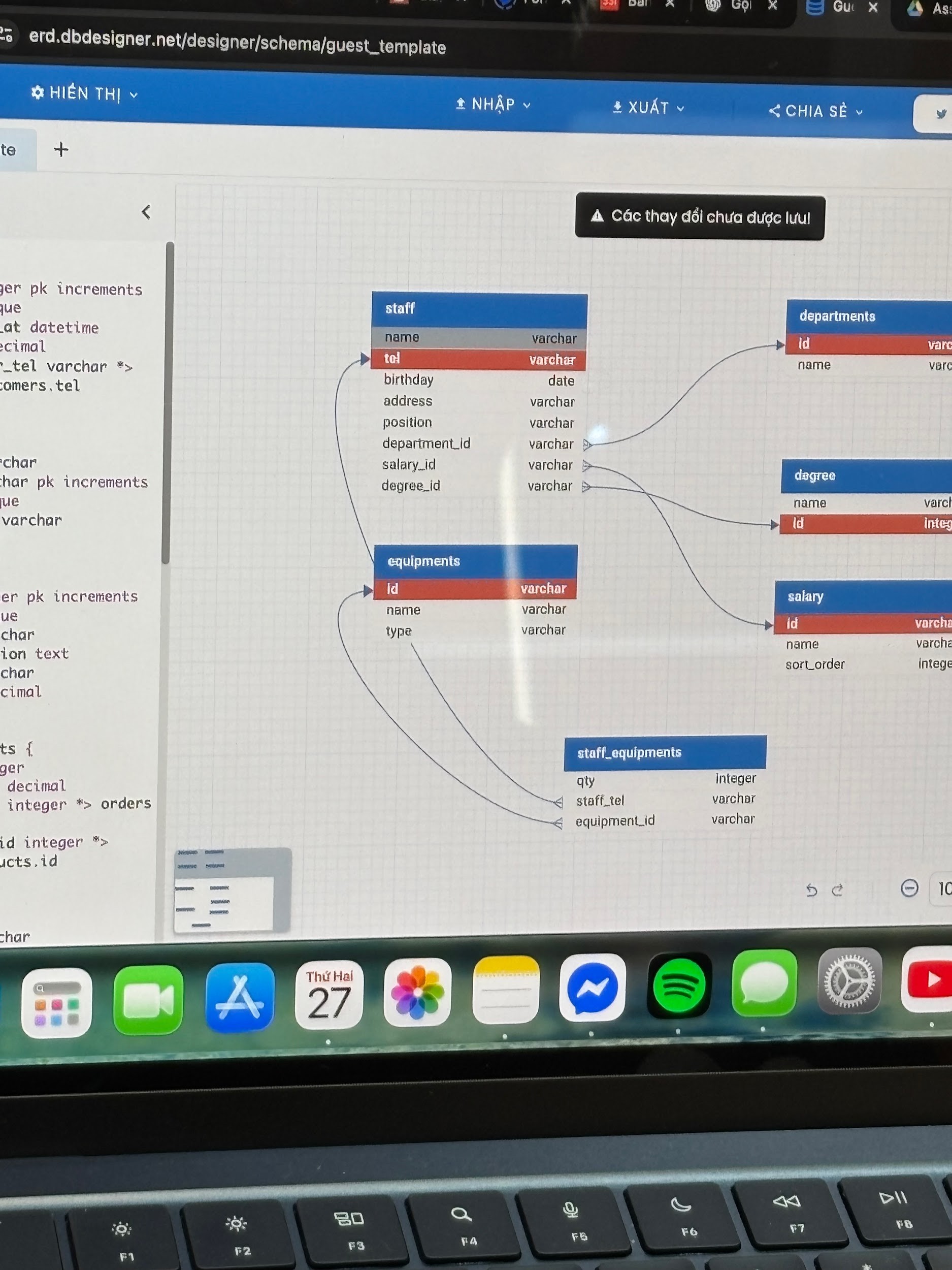Open the XUẤT export dropdown
Viewport: 952px width, 1270px height.
coord(648,107)
